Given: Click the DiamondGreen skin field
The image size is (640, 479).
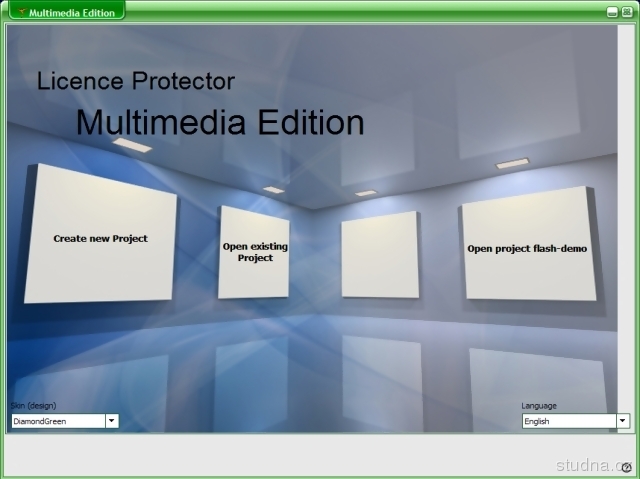Looking at the screenshot, I should point(58,421).
